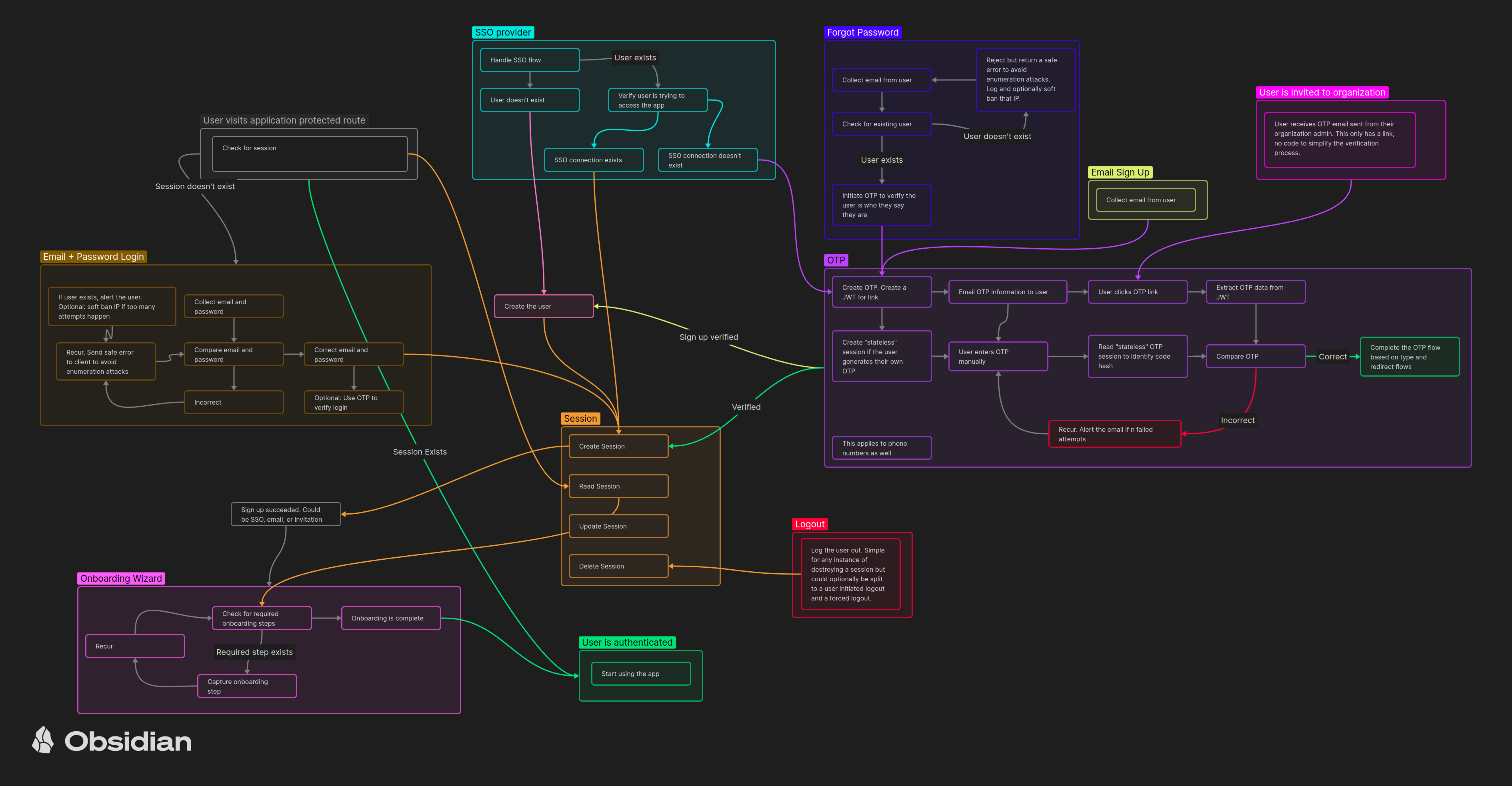Select the Capture onboarding step card
1512x786 pixels.
tap(247, 686)
